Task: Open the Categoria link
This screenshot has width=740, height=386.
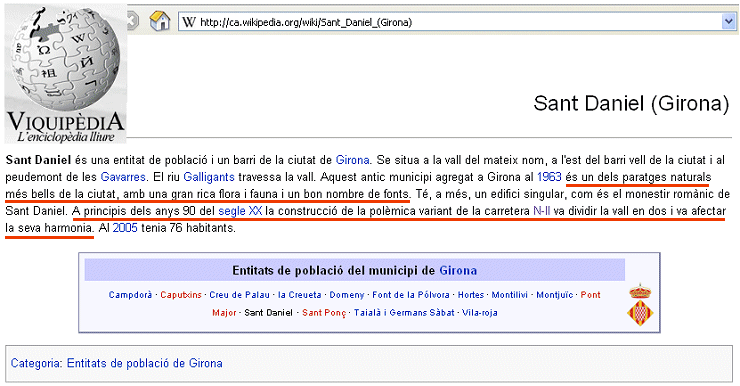Action: [35, 363]
